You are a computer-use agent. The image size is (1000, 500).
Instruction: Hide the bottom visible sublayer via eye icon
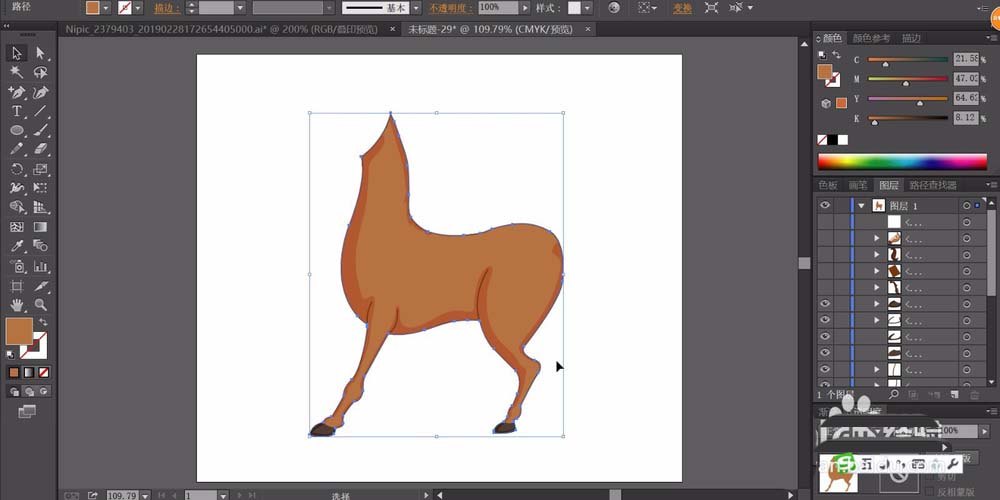pos(825,369)
